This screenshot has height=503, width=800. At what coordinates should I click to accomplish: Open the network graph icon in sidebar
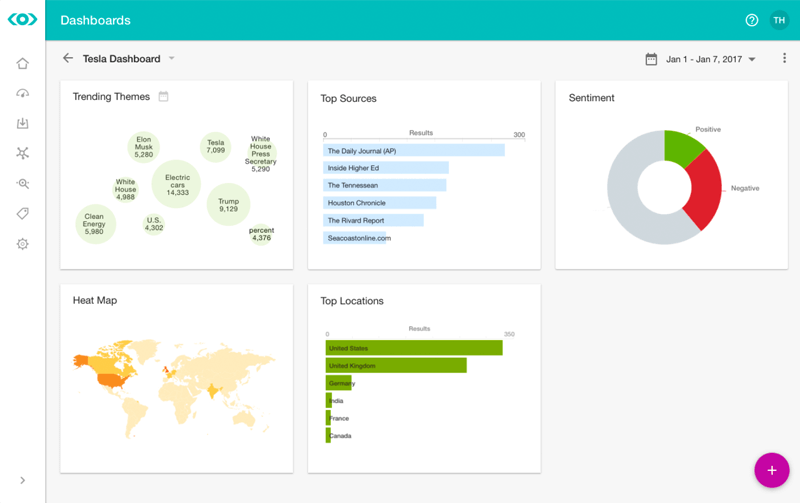pos(22,153)
